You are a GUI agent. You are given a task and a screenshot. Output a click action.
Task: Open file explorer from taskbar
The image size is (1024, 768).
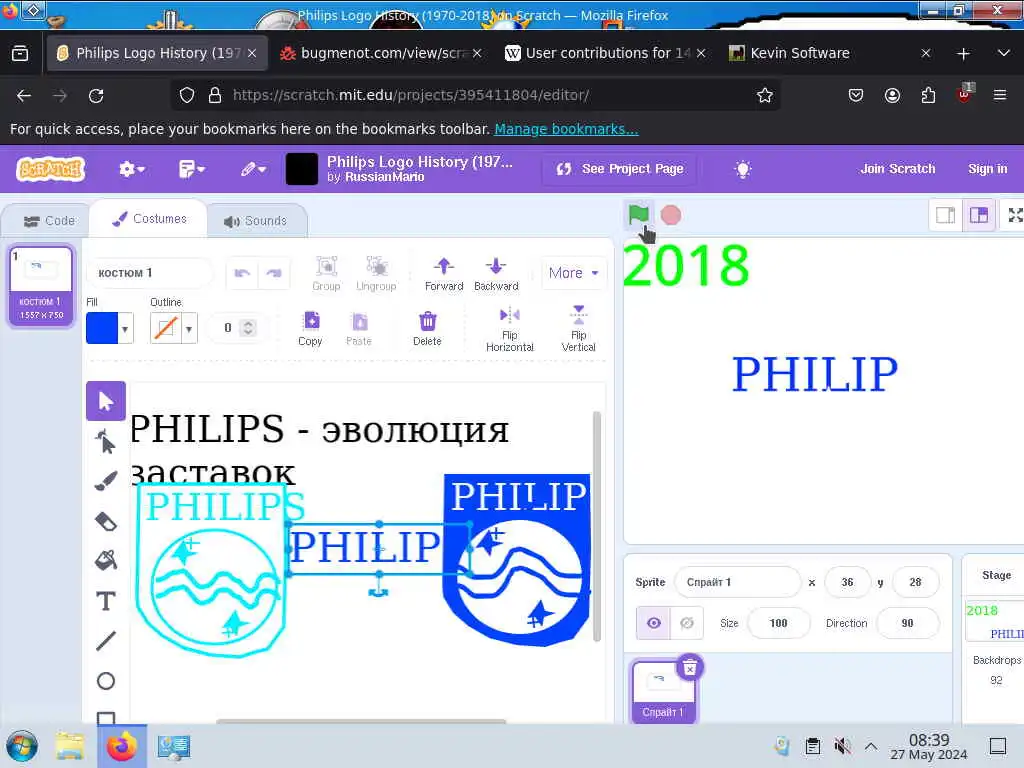(x=70, y=746)
